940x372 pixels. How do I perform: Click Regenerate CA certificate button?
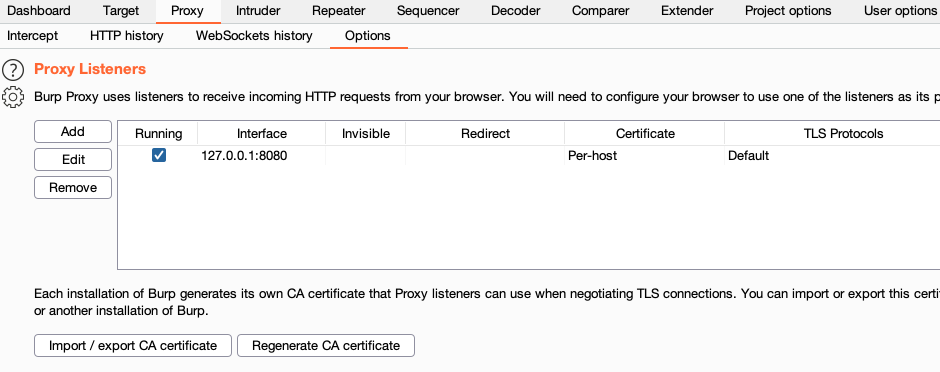(326, 346)
